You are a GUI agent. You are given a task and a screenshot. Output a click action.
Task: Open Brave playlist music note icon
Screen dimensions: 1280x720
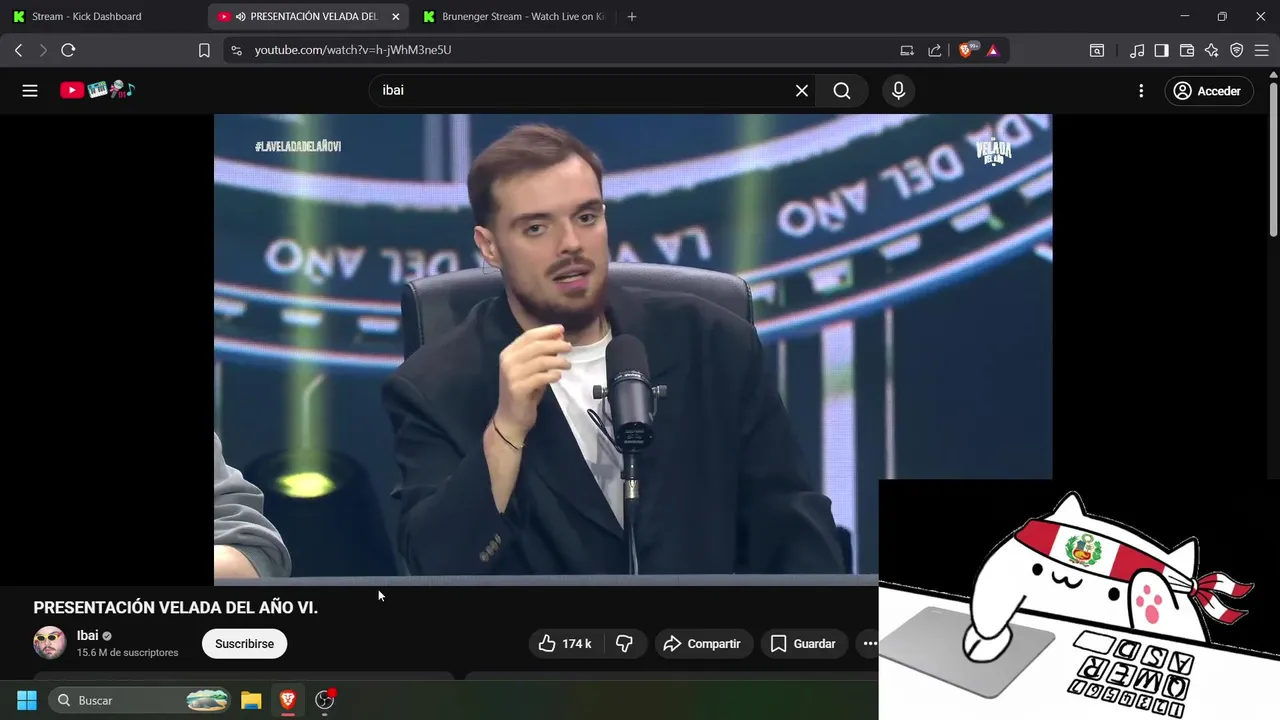pos(1137,50)
